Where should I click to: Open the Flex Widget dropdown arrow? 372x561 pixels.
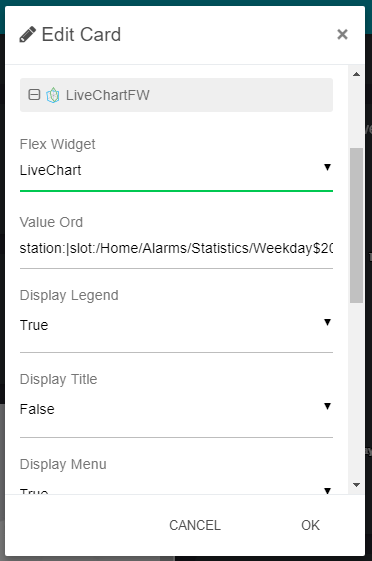[327, 167]
